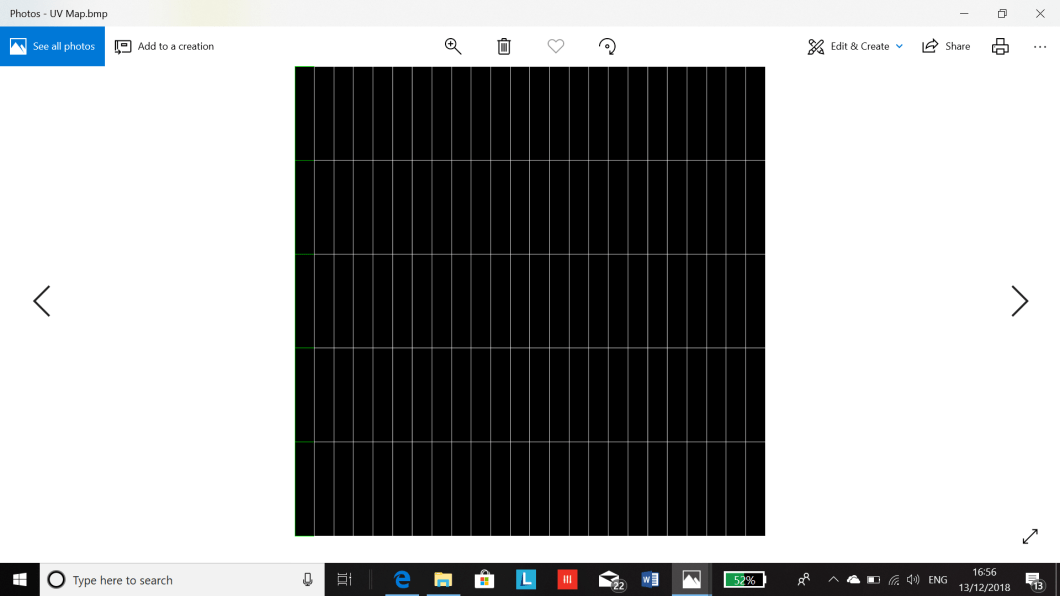Toggle the speaker volume icon in system tray
The width and height of the screenshot is (1060, 596).
[911, 579]
